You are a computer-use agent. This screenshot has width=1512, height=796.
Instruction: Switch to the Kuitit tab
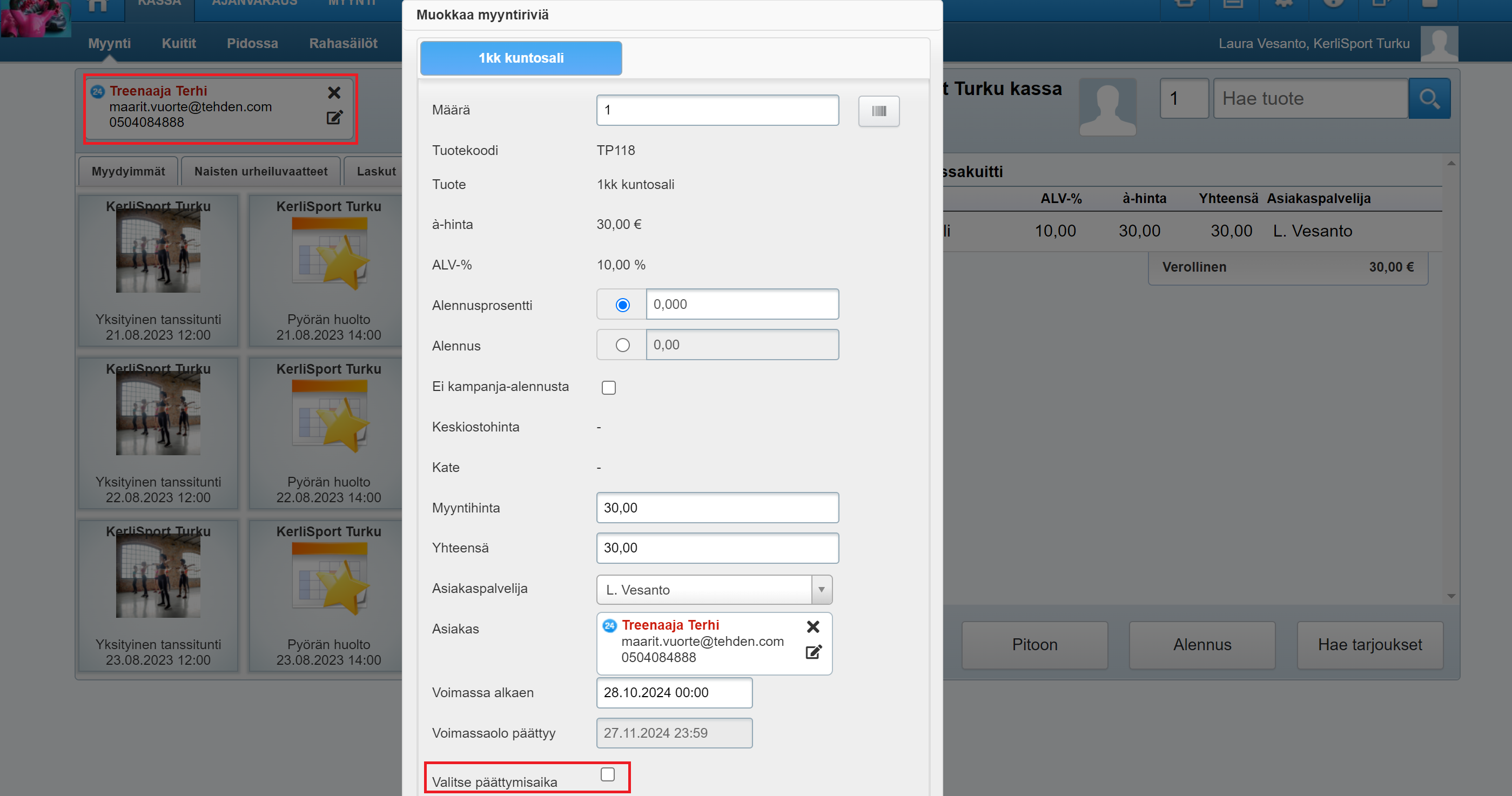[178, 43]
